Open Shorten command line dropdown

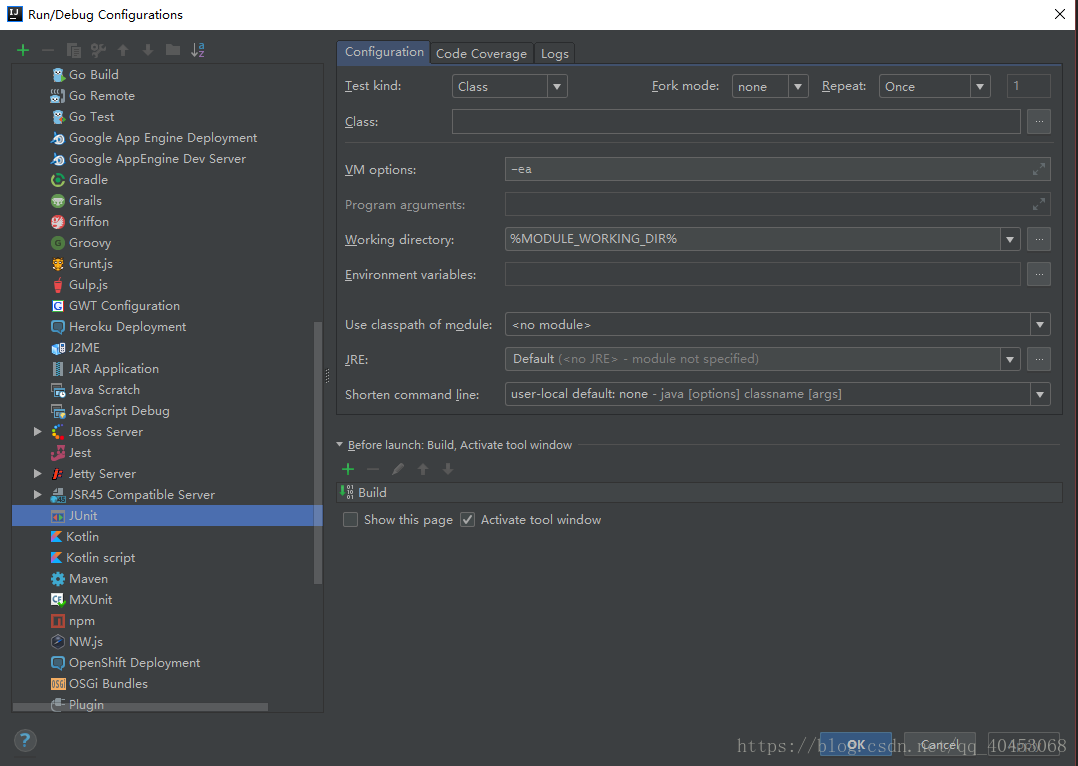click(1040, 394)
